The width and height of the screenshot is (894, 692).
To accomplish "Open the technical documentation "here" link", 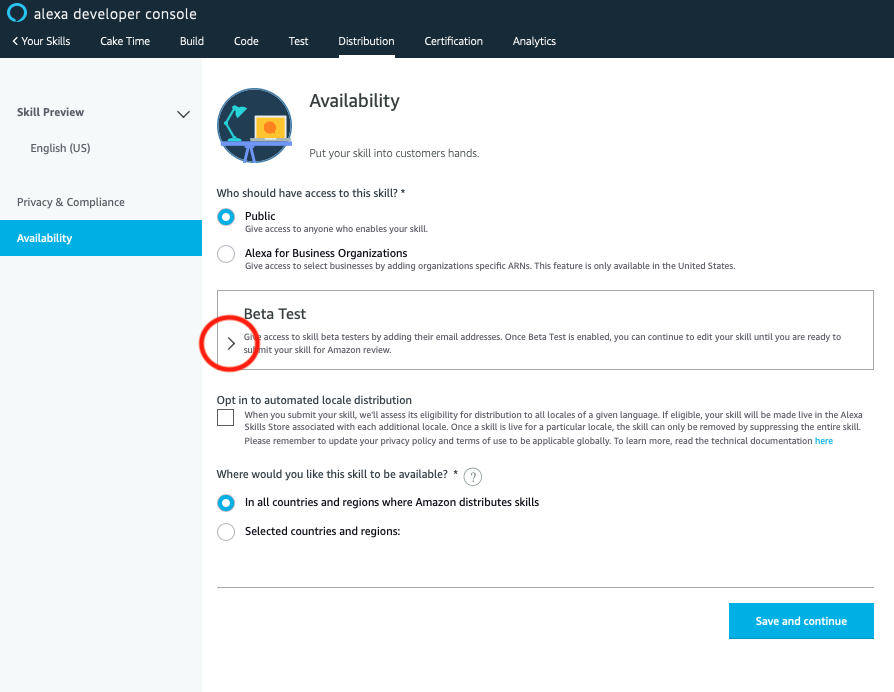I will (x=823, y=440).
